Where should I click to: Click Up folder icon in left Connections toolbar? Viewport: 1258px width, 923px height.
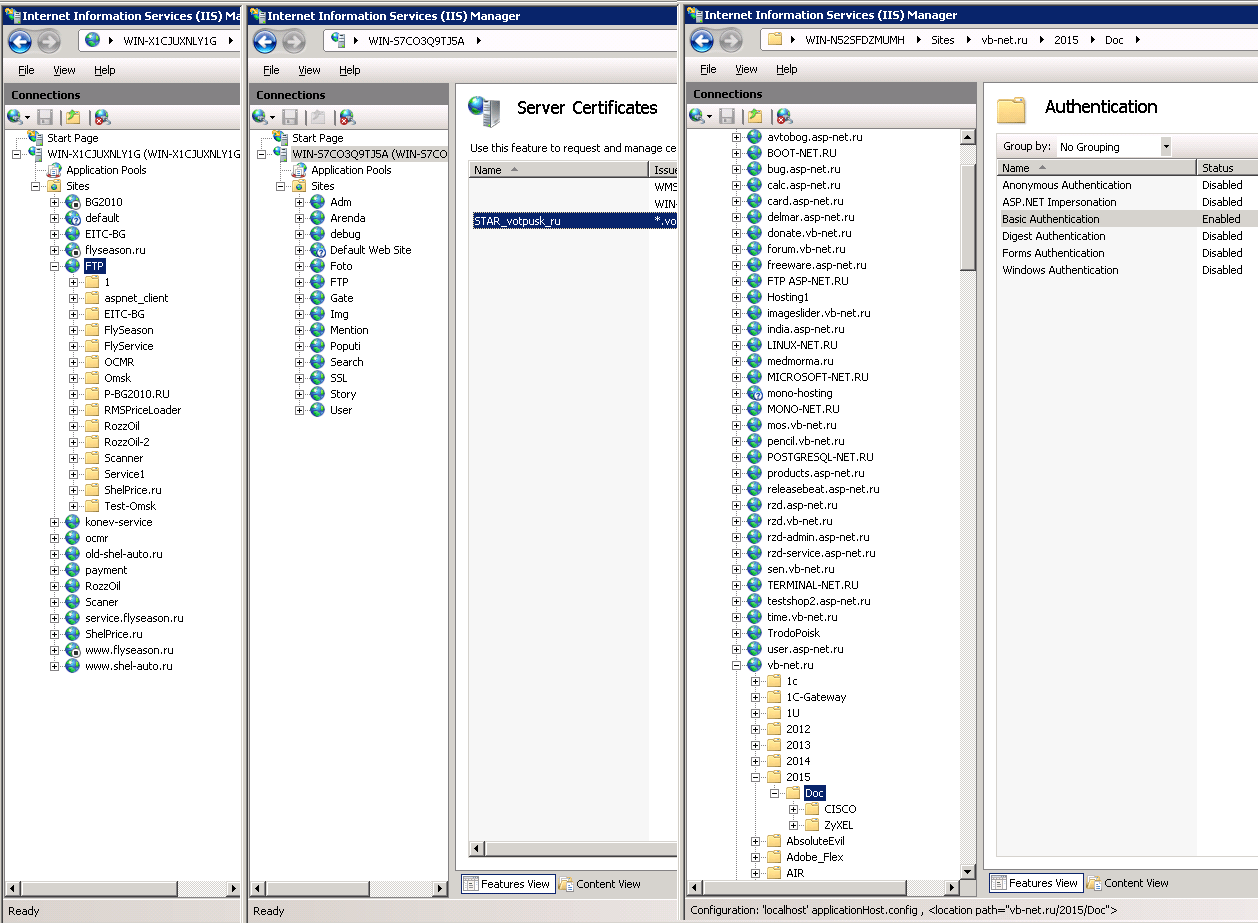(x=74, y=117)
